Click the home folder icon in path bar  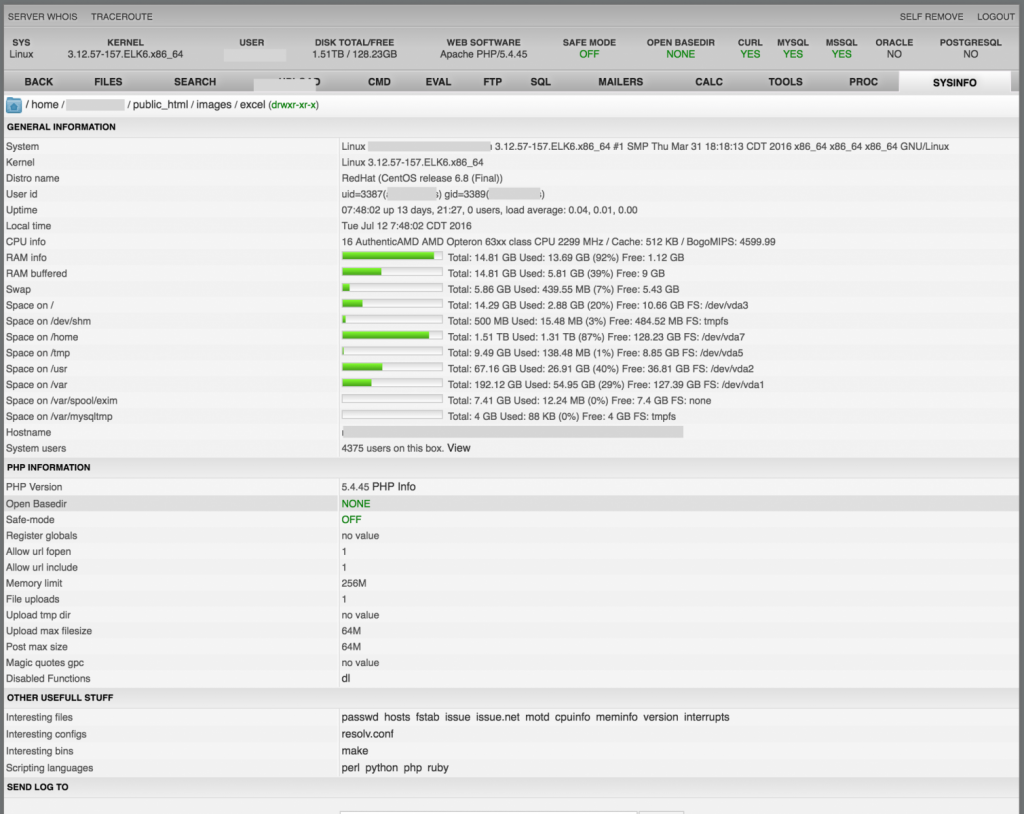pos(14,105)
